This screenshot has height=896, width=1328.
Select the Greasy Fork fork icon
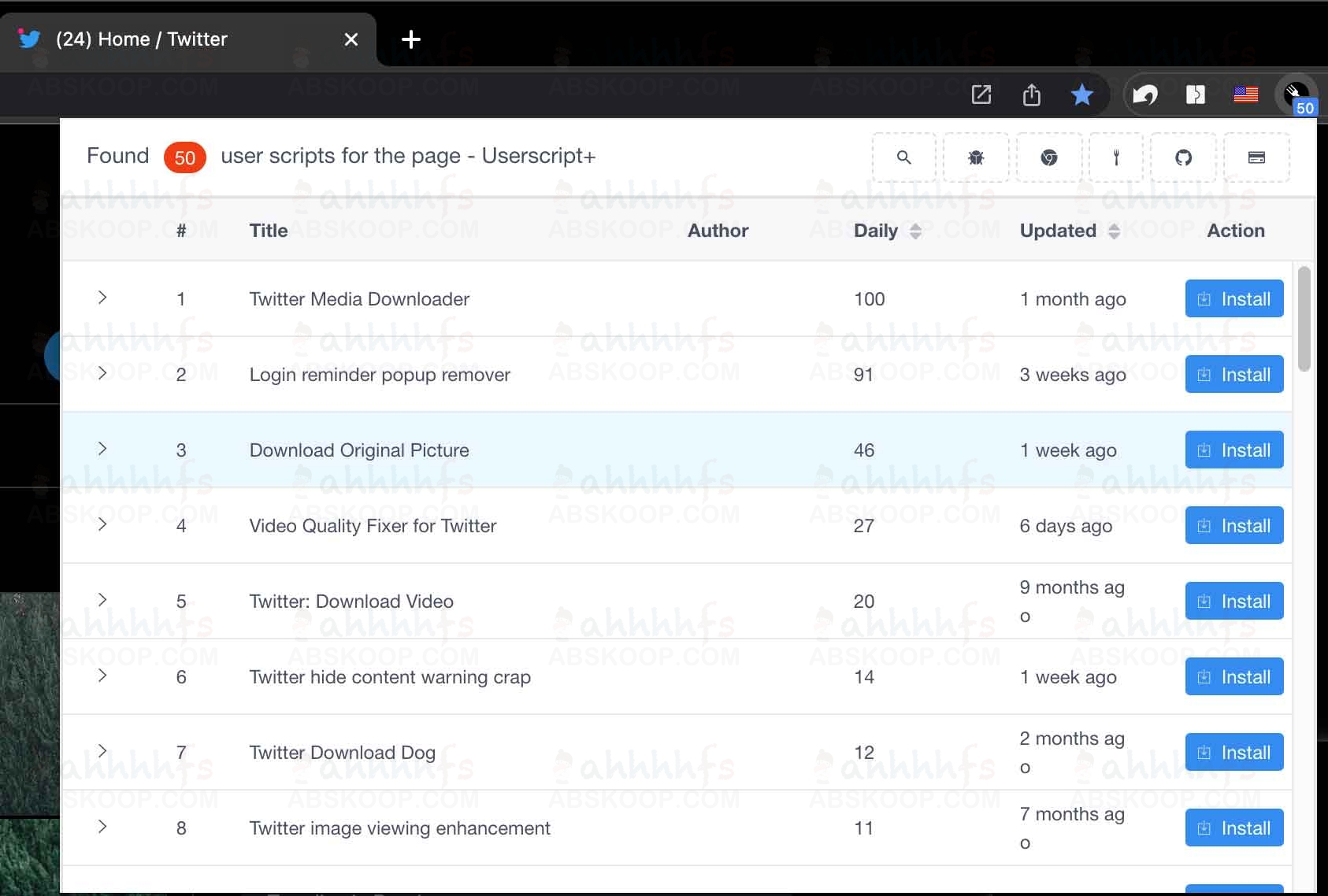[x=1116, y=157]
